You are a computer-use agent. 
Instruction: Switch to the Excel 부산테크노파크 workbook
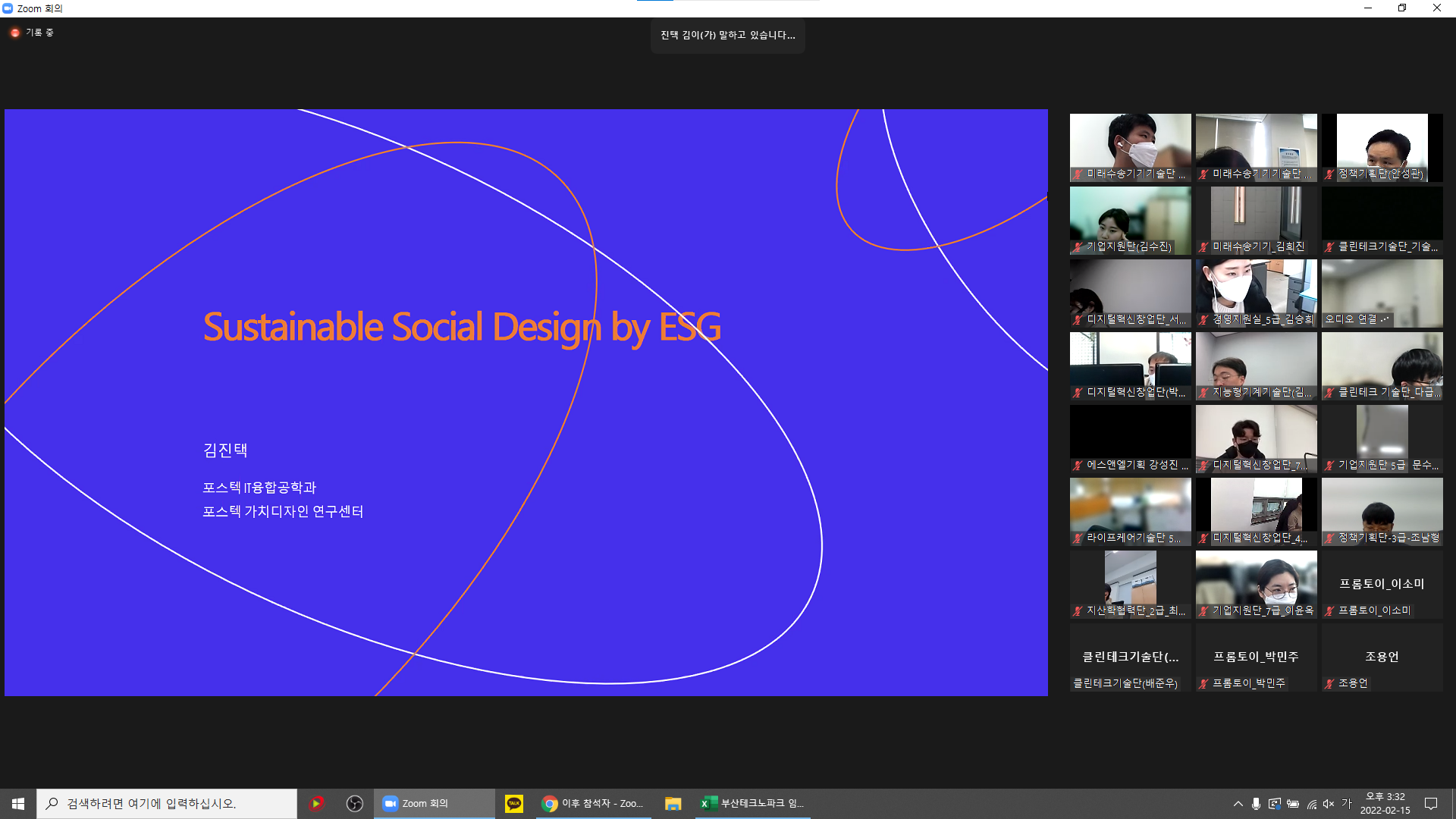coord(752,804)
